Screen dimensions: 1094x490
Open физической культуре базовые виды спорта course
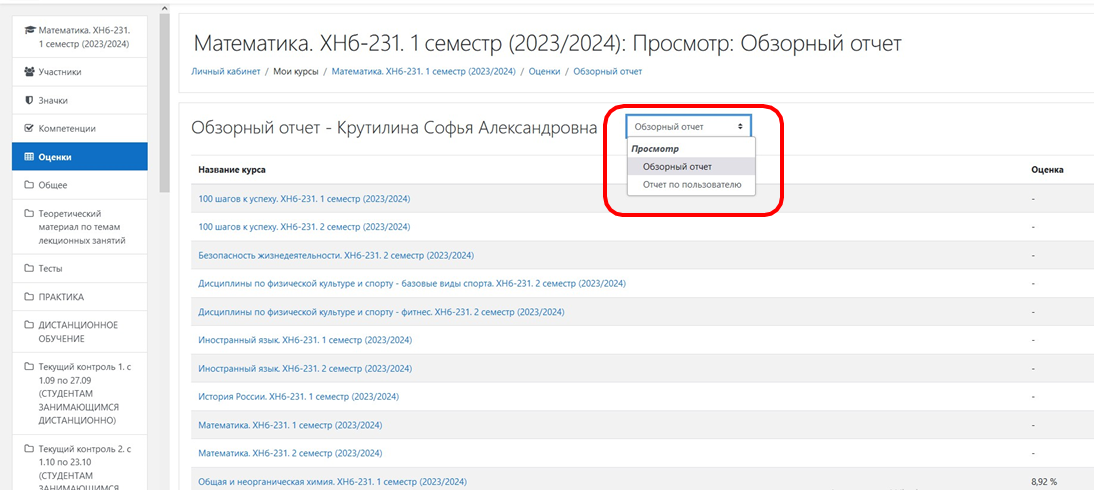412,284
